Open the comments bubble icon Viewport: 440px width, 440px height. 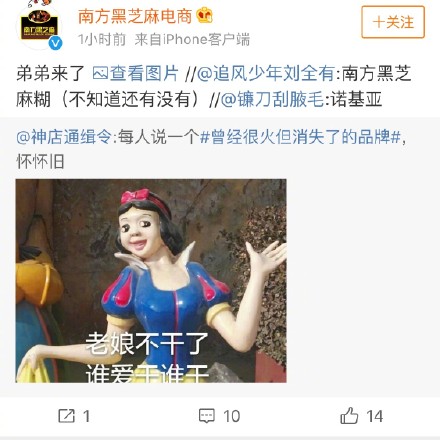207,416
